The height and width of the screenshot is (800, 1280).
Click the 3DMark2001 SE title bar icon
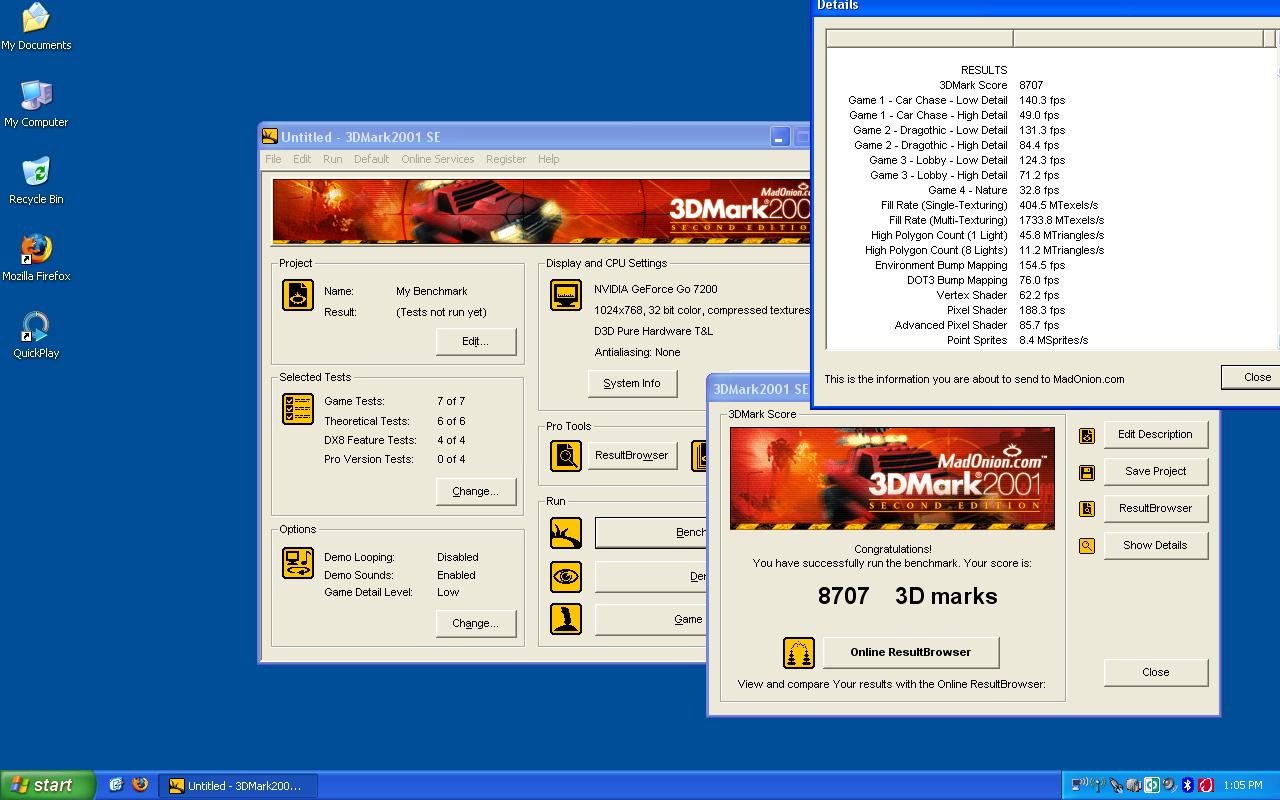point(269,137)
